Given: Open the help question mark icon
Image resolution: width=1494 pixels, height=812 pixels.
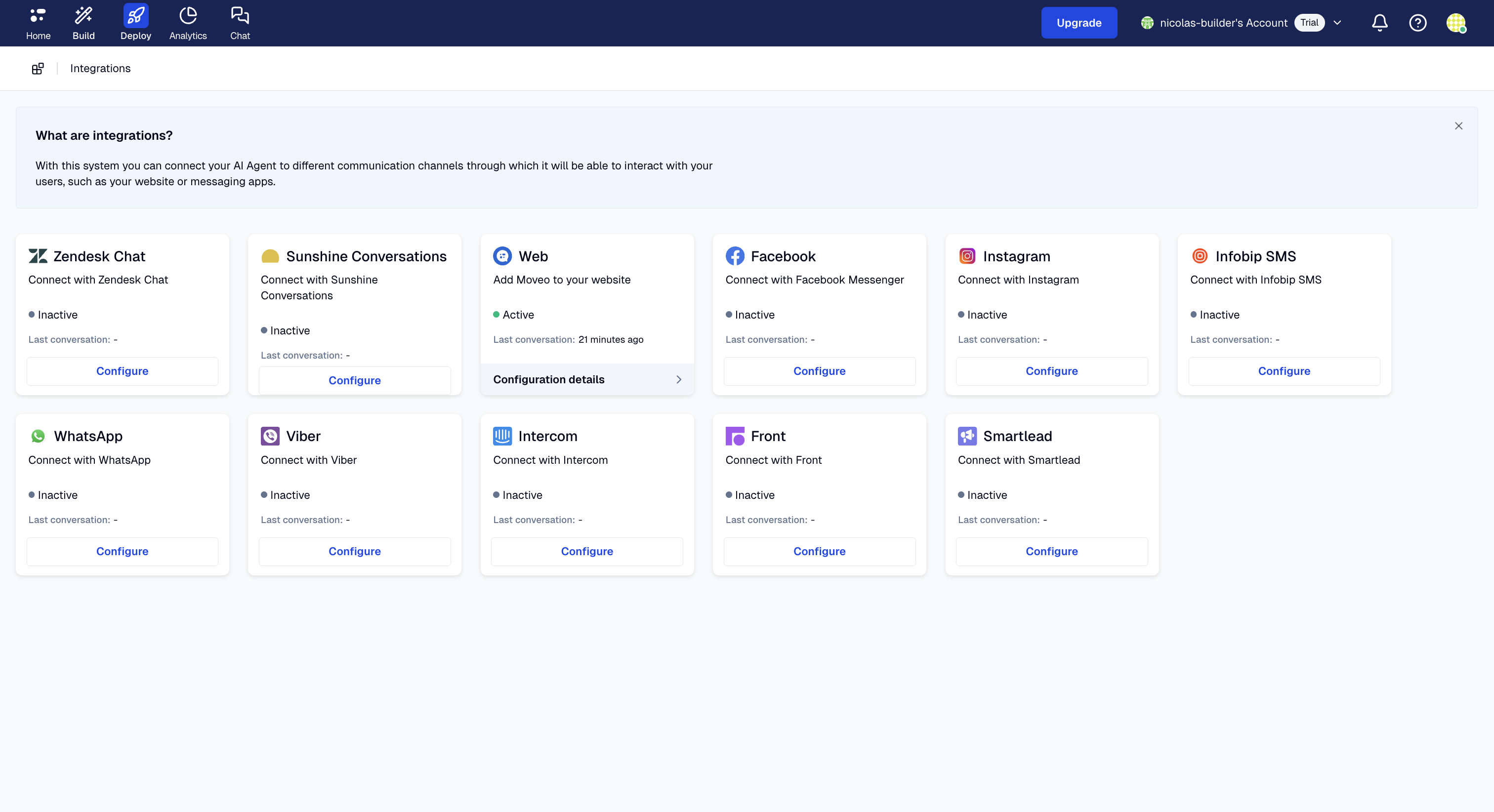Looking at the screenshot, I should click(x=1417, y=23).
